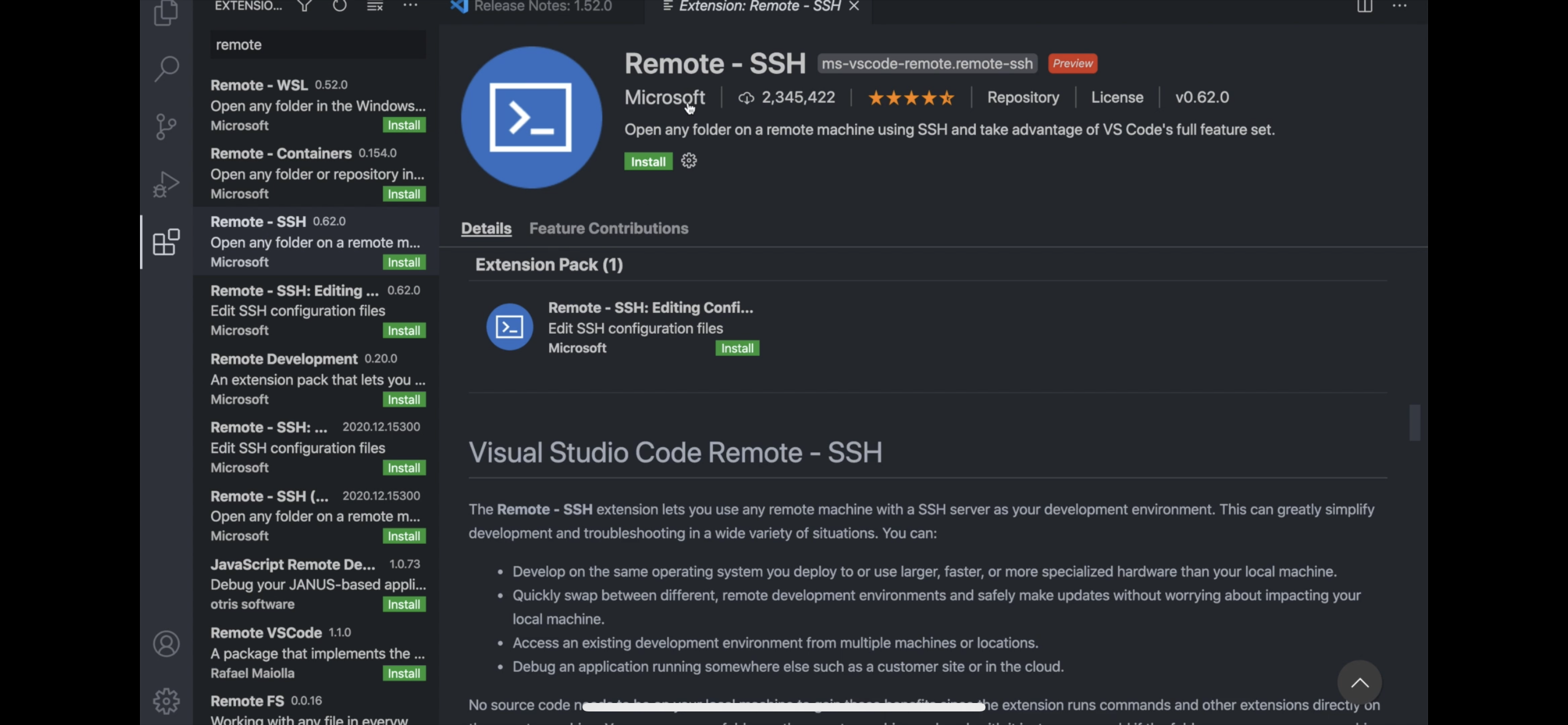This screenshot has height=725, width=1568.
Task: Open the Repository link
Action: 1023,97
